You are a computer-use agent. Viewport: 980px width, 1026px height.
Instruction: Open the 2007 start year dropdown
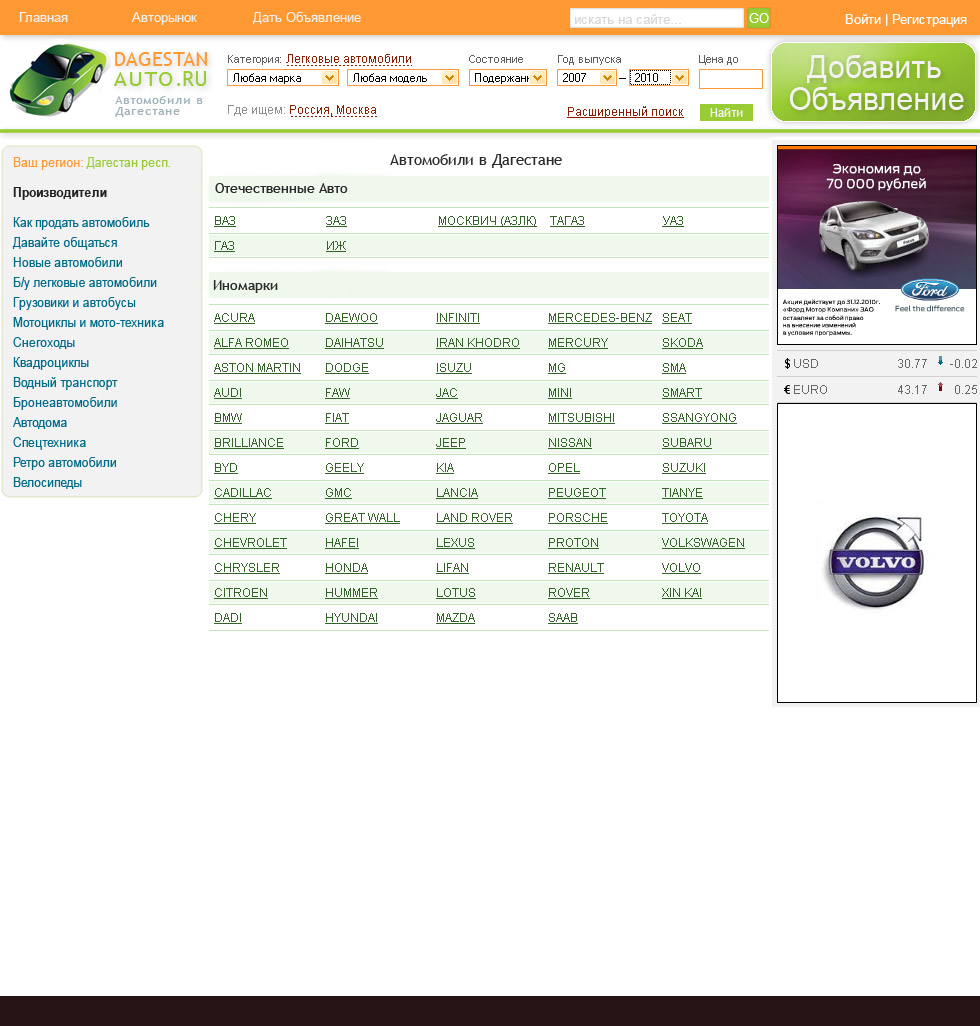click(x=587, y=78)
